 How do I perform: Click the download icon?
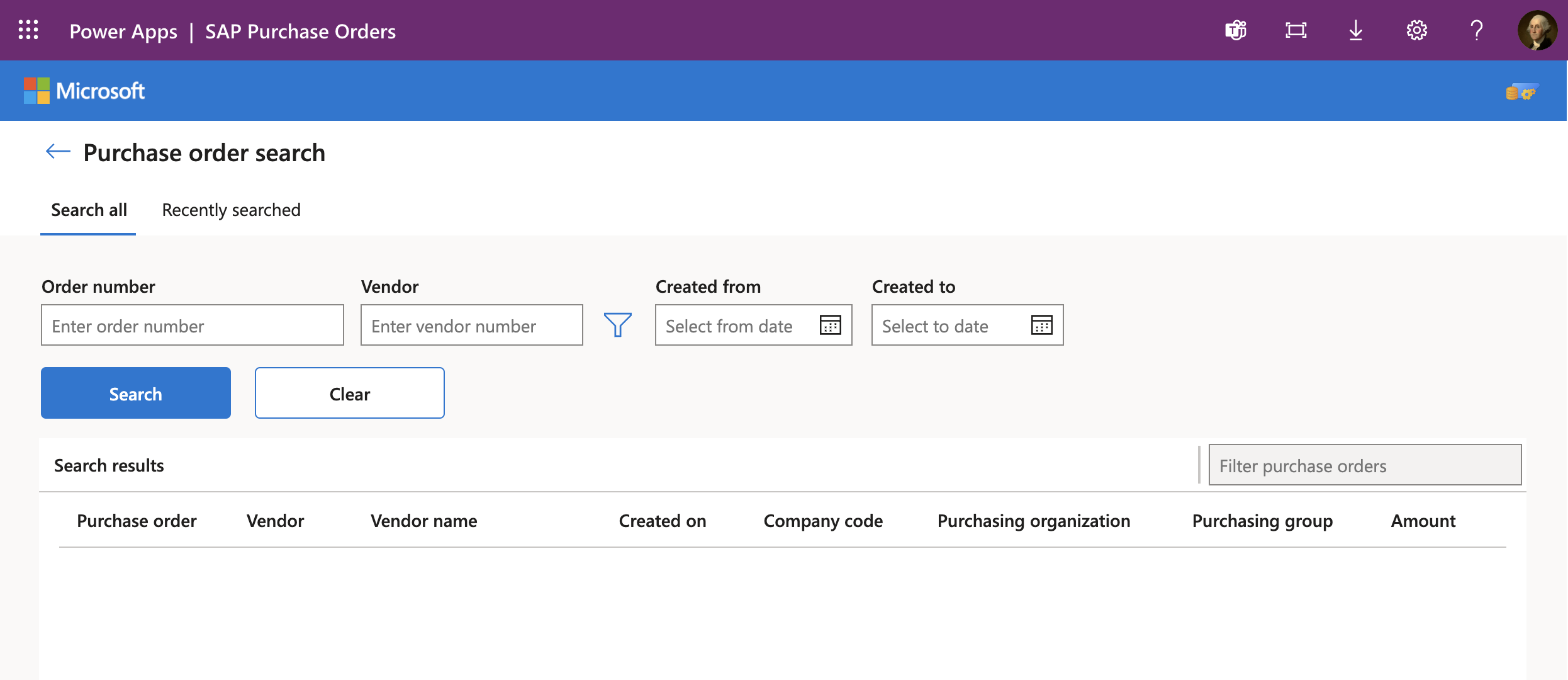click(x=1355, y=29)
